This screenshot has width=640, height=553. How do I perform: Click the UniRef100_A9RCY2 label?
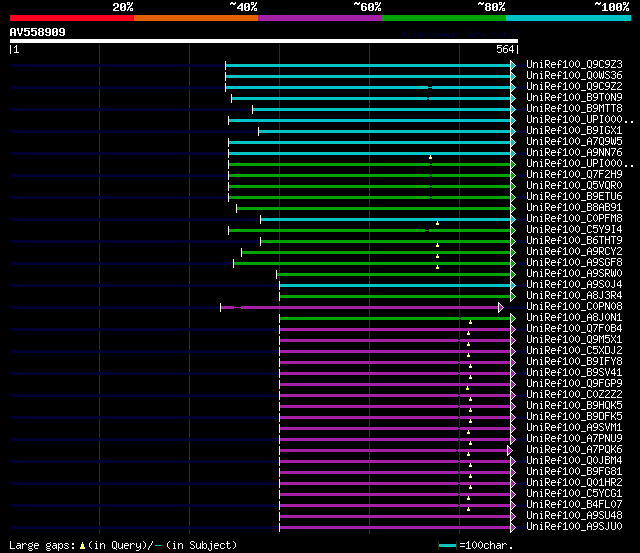pos(574,252)
